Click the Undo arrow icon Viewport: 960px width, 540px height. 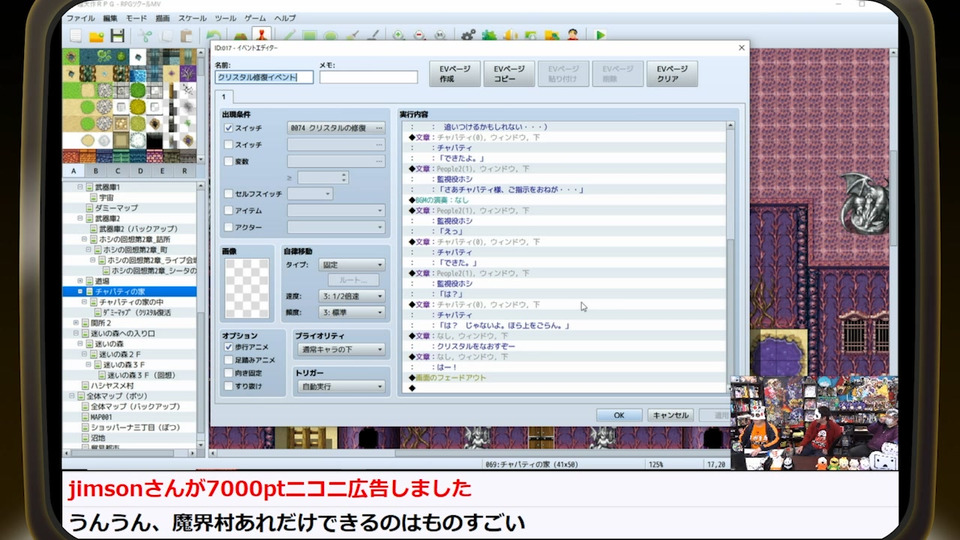(x=214, y=36)
